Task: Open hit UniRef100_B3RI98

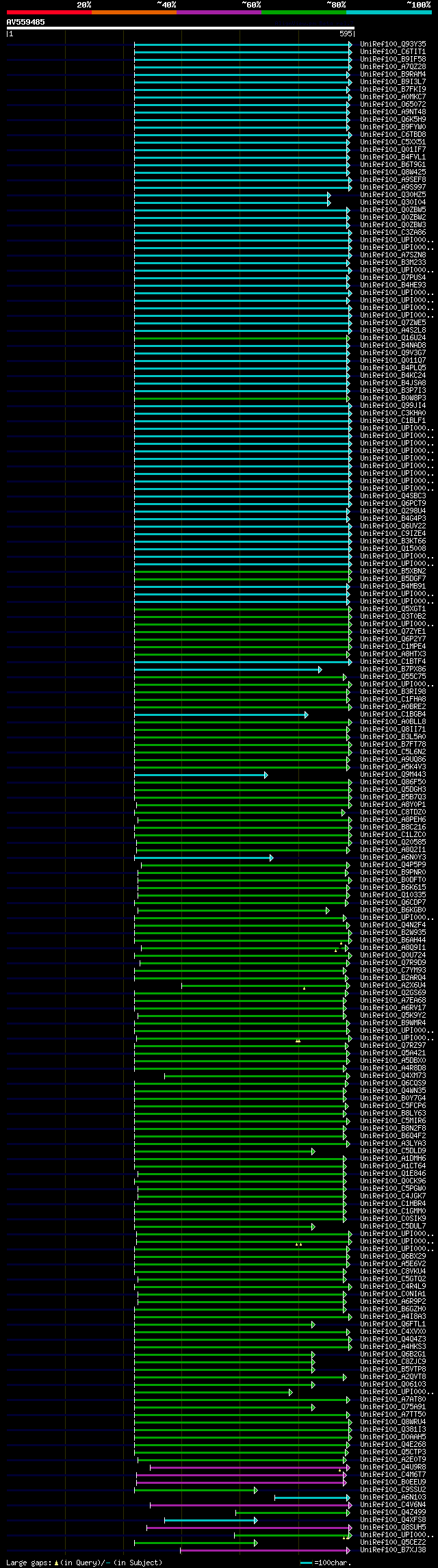Action: pos(393,692)
